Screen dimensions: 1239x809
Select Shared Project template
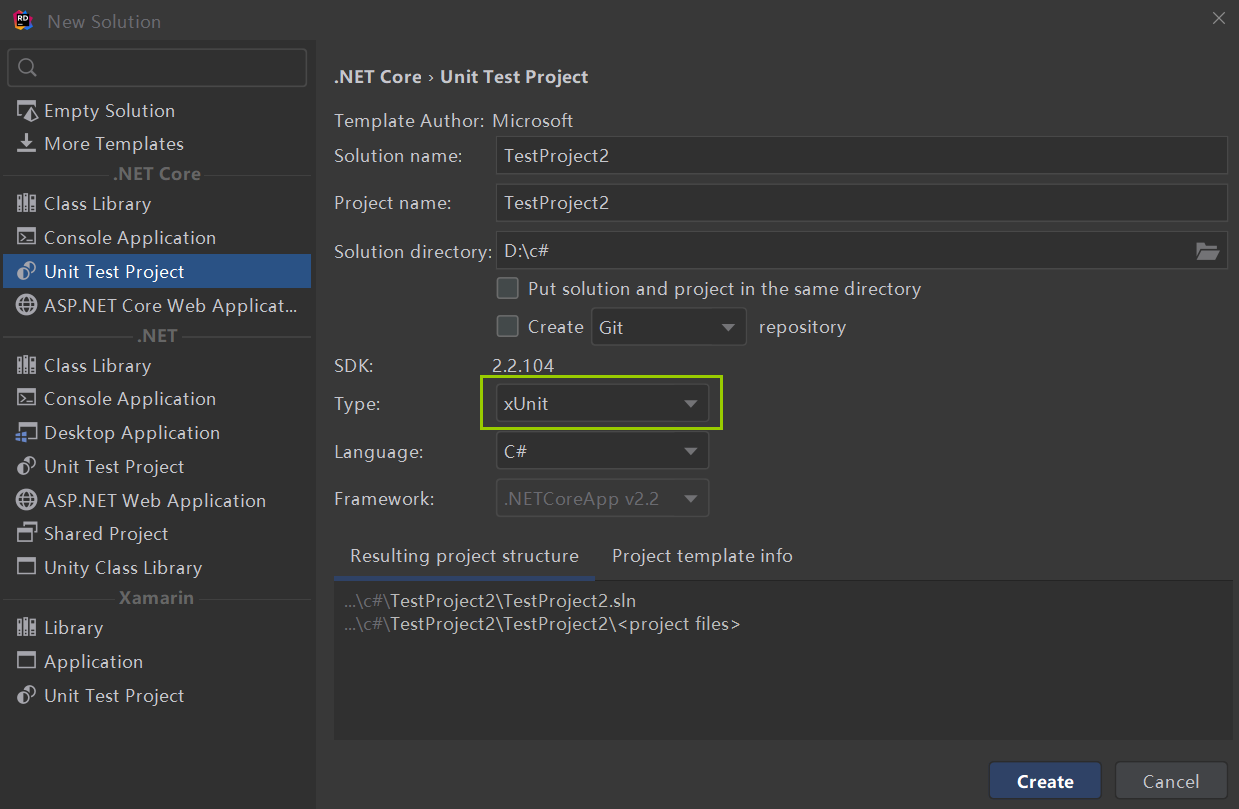[157, 534]
